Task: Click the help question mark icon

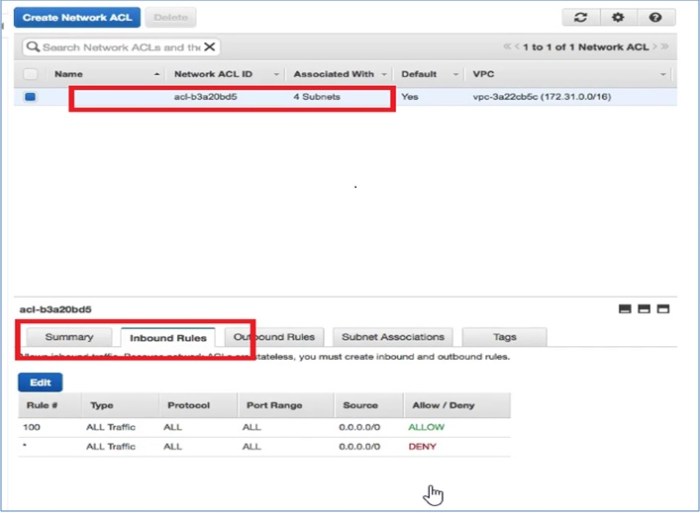Action: click(x=655, y=18)
